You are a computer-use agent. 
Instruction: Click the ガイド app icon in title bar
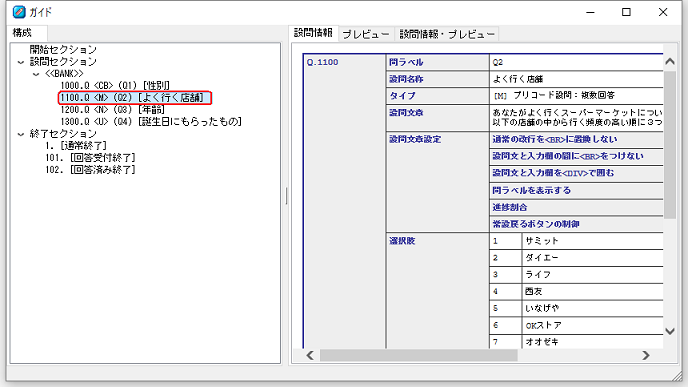pos(19,12)
